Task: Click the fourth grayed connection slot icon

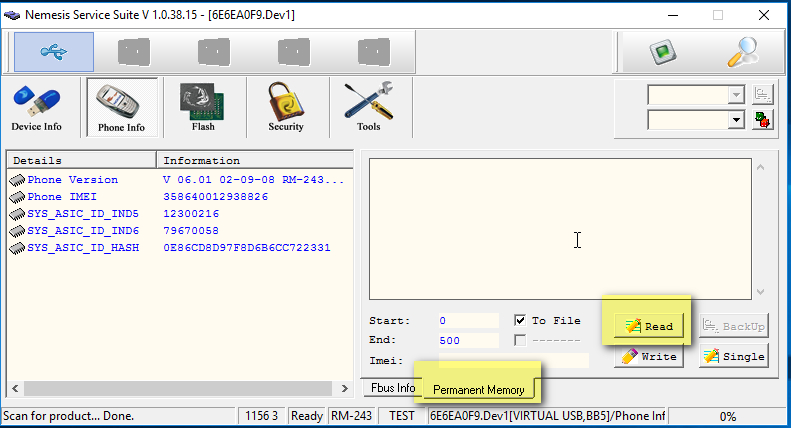Action: tap(374, 51)
